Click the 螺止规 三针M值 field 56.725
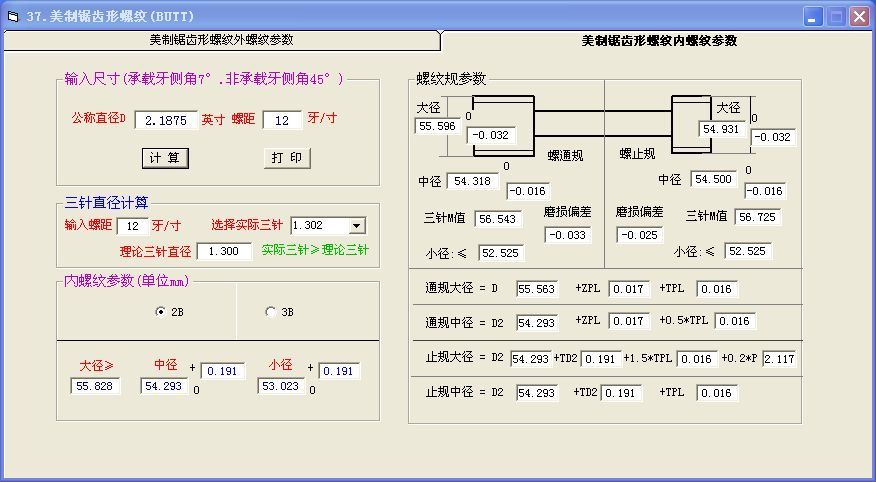The width and height of the screenshot is (876, 482). tap(758, 217)
